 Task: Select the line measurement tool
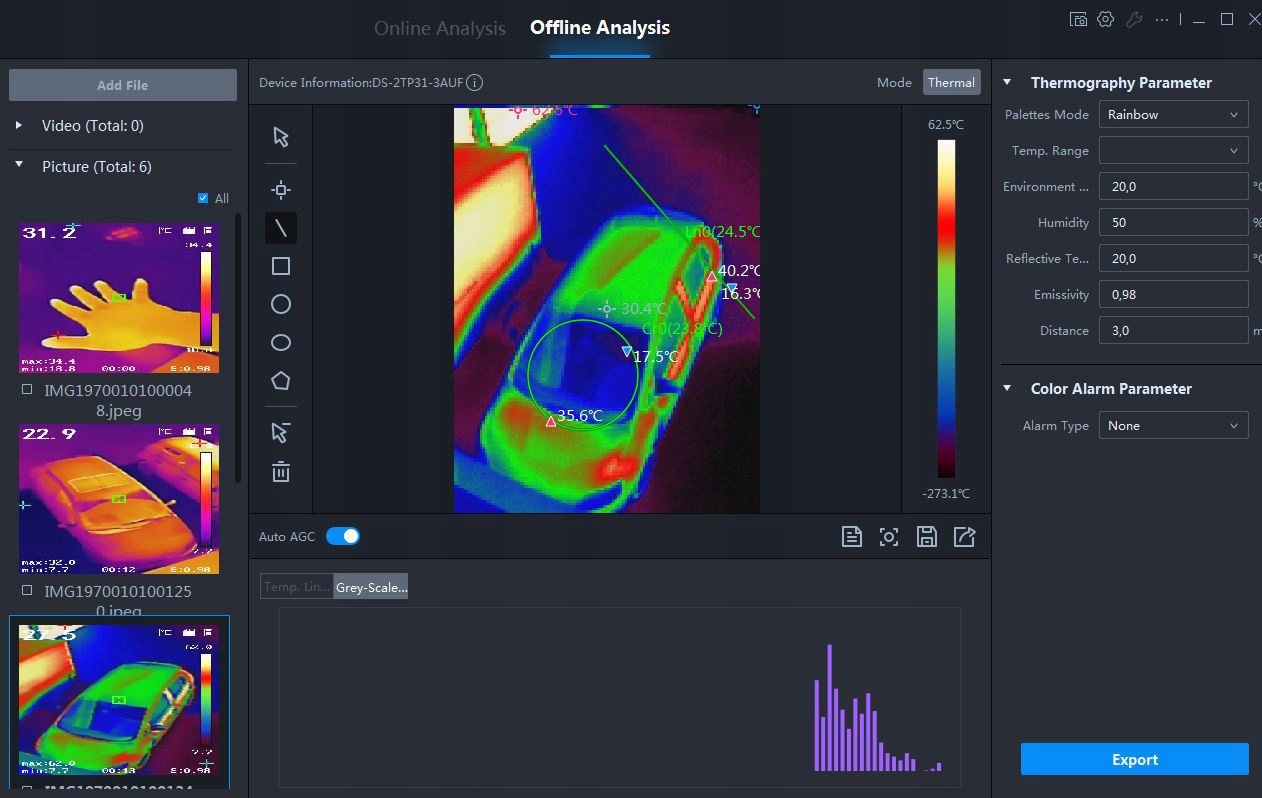[x=281, y=228]
